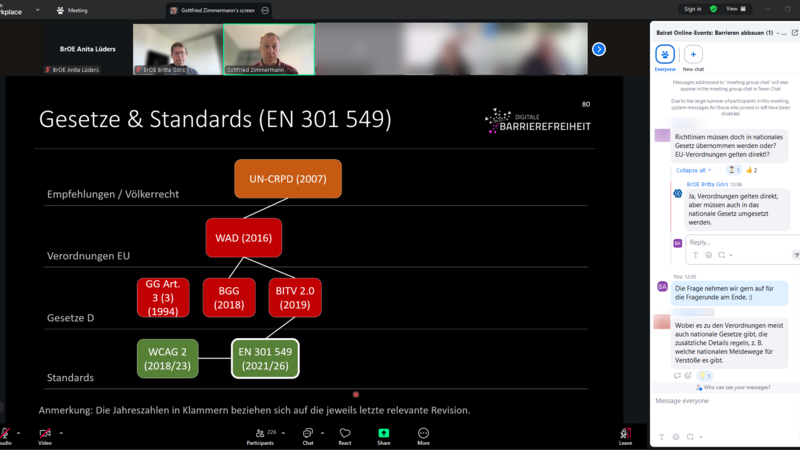Image resolution: width=800 pixels, height=450 pixels.
Task: Click the Leave meeting button
Action: click(625, 433)
